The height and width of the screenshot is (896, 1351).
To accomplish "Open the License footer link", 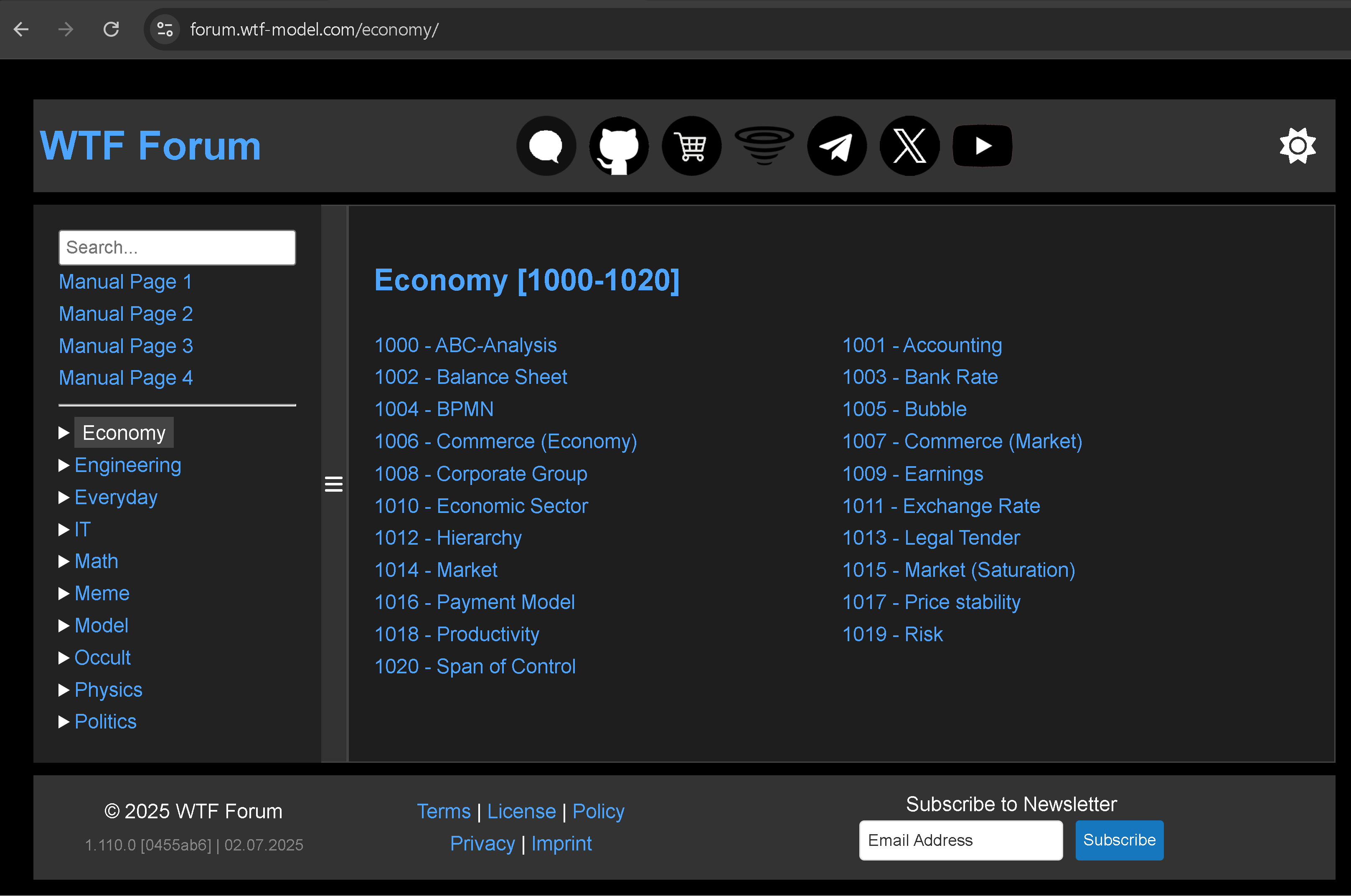I will (x=521, y=812).
